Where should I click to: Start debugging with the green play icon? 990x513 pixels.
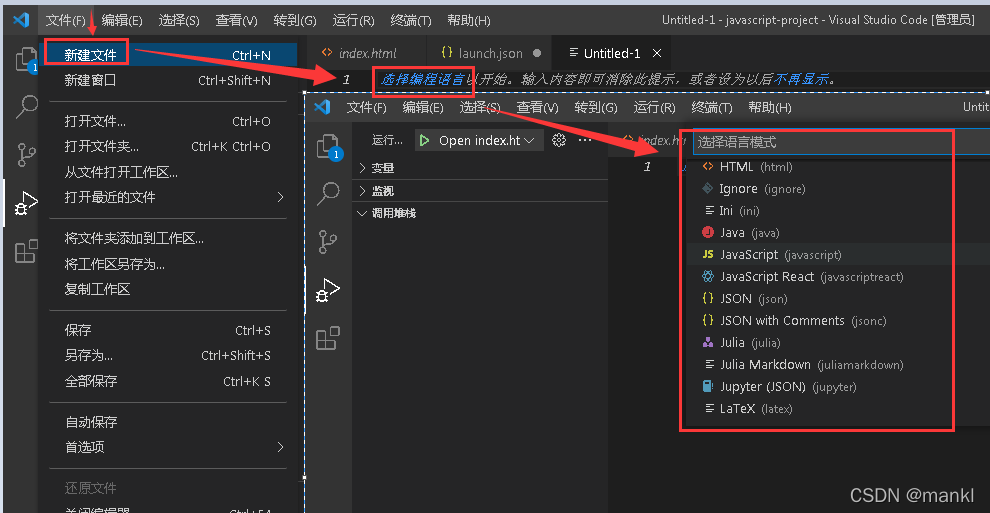click(x=424, y=140)
